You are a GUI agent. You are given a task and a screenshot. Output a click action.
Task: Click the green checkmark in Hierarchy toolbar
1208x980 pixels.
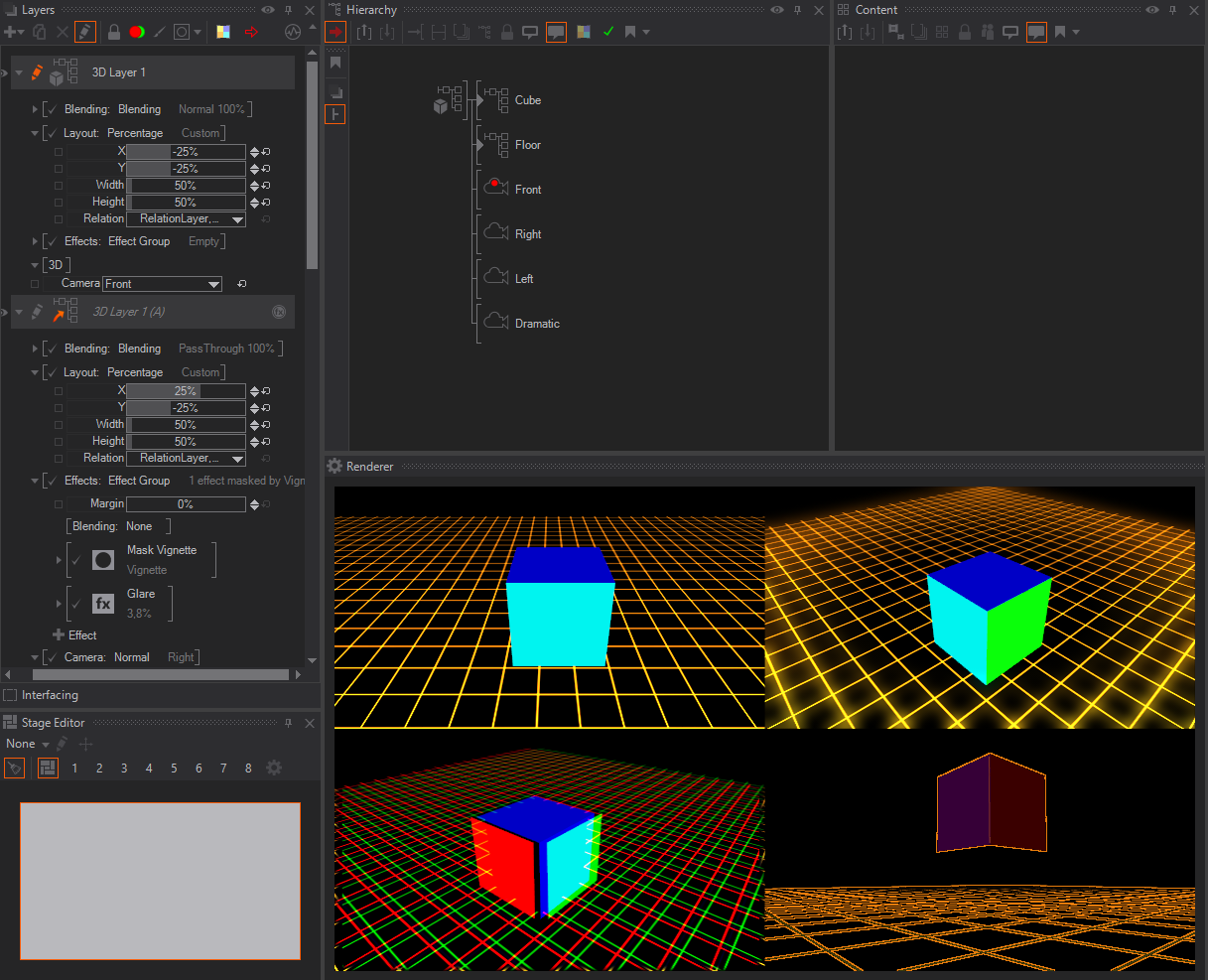pyautogui.click(x=608, y=32)
